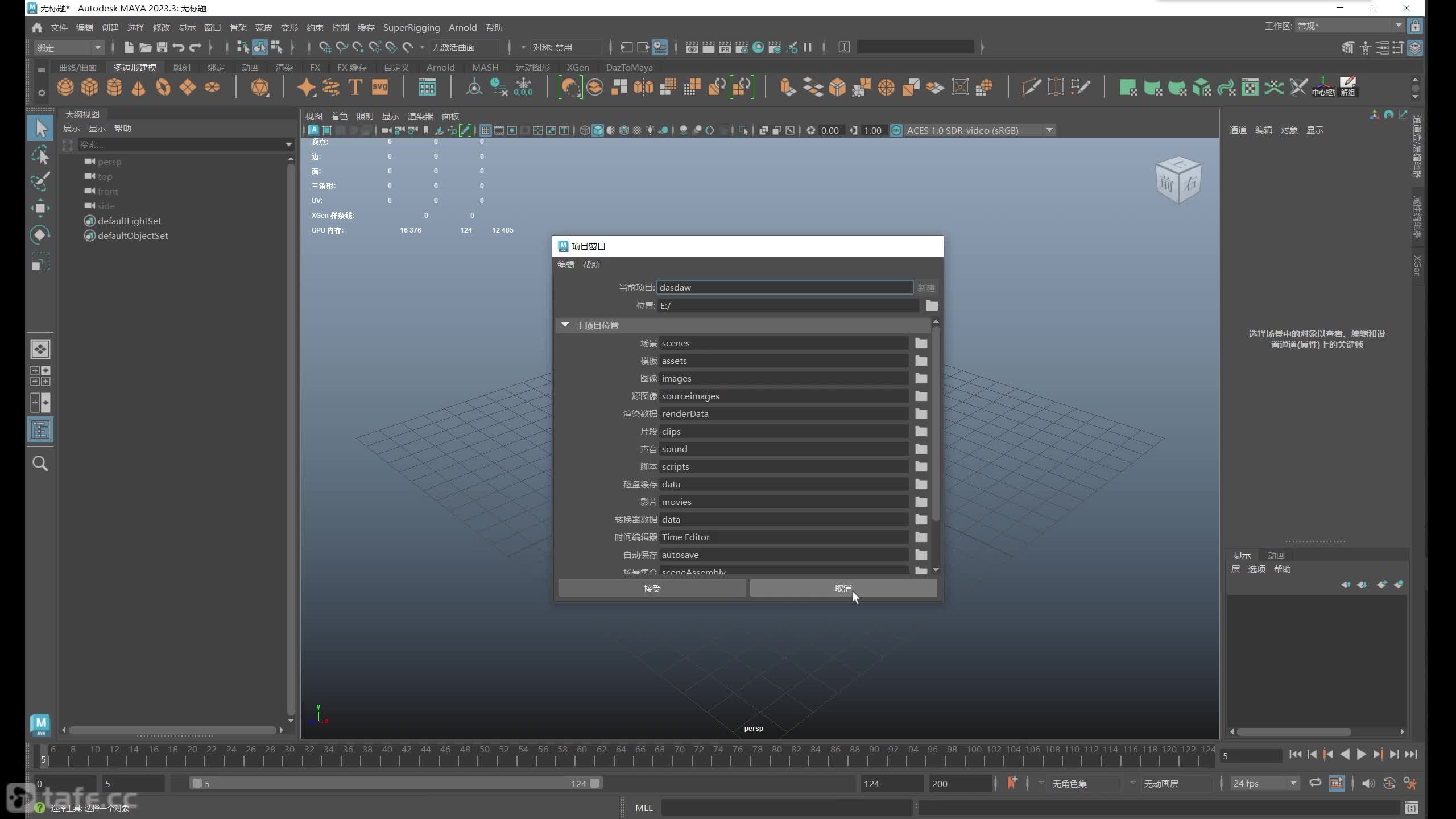1456x819 pixels.
Task: Activate the Move tool
Action: click(40, 208)
